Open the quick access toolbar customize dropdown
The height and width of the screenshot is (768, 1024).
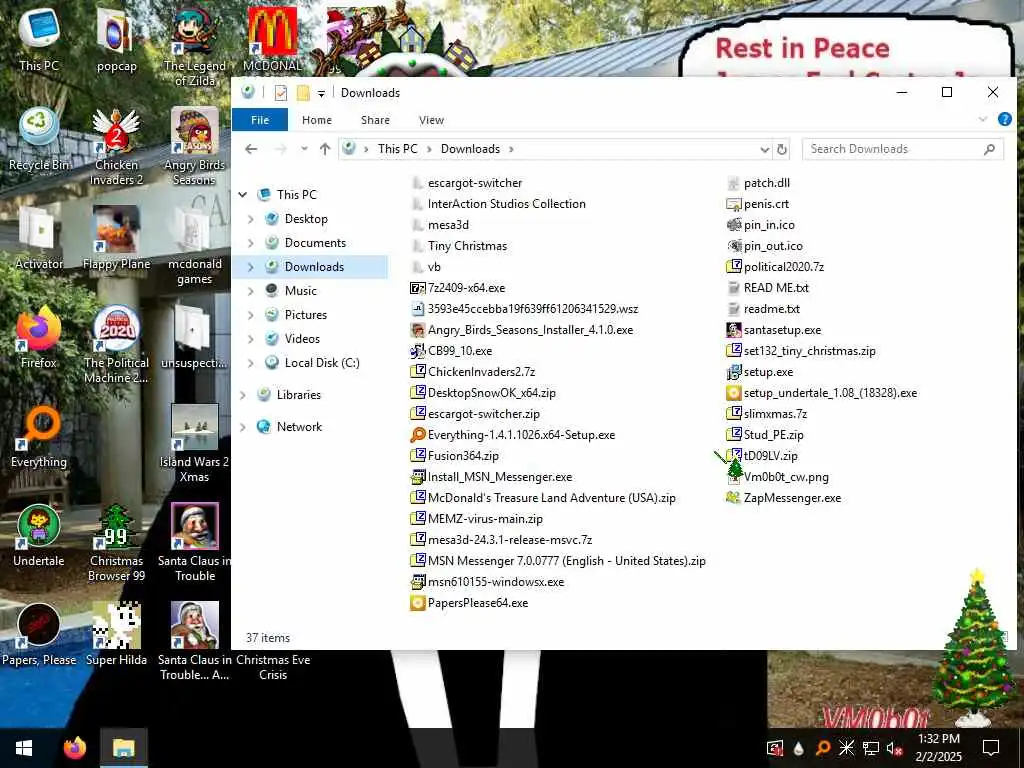coord(321,93)
